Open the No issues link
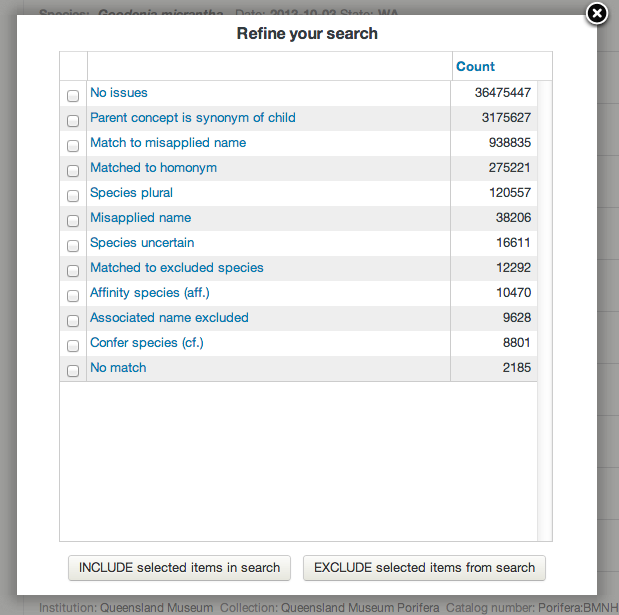Screen dimensions: 619x615 119,93
